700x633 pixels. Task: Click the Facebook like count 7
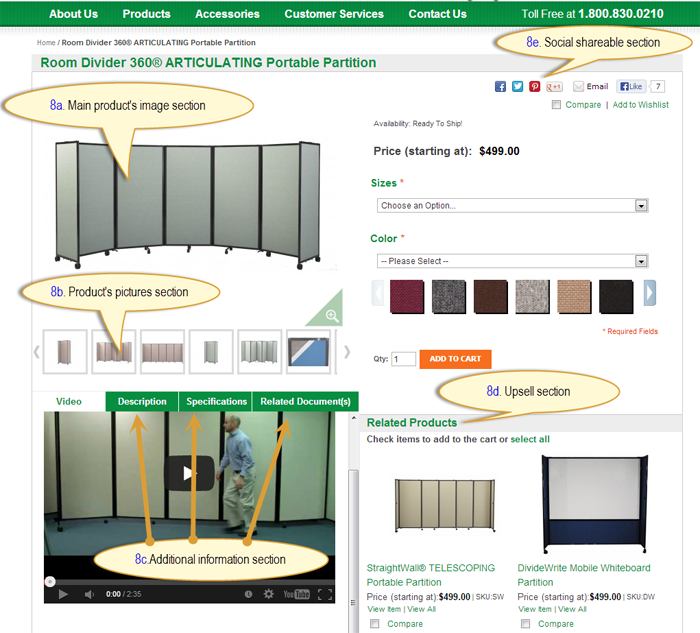(658, 86)
